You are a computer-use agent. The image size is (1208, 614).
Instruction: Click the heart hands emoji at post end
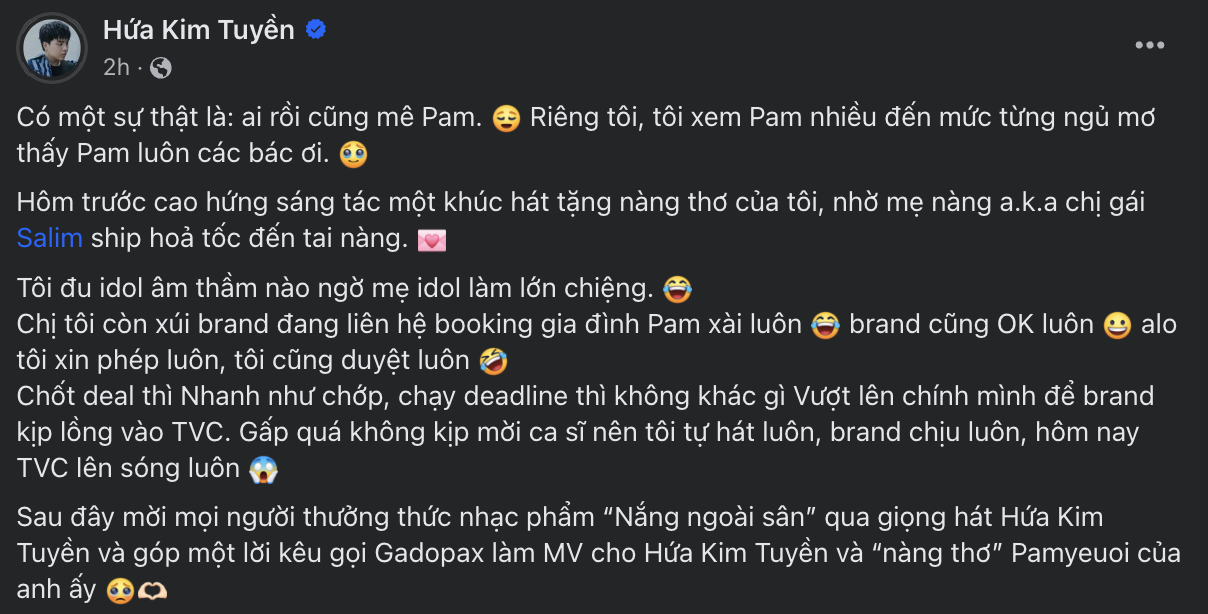click(x=148, y=590)
